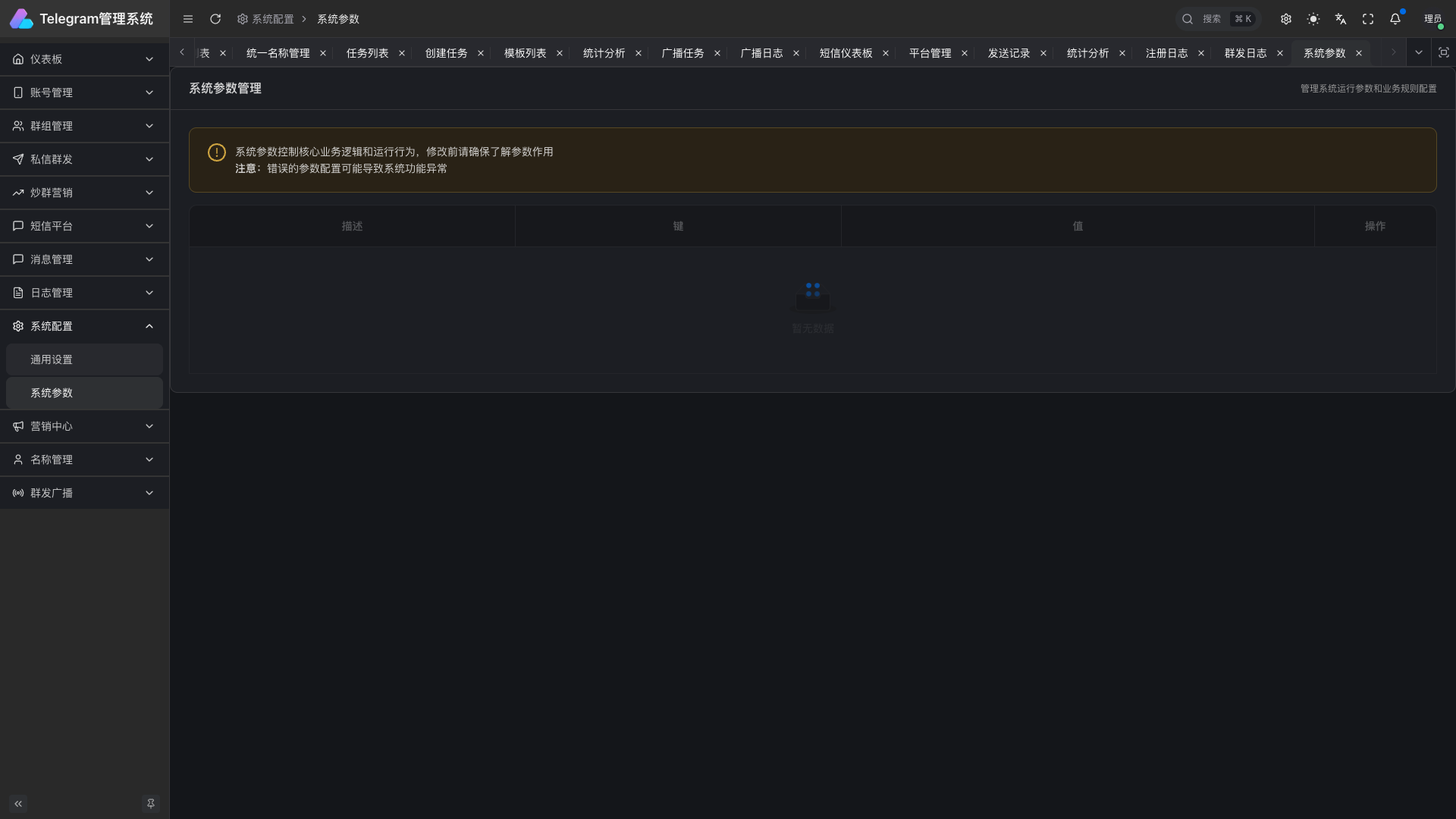Open the tab list dropdown arrow
The height and width of the screenshot is (819, 1456).
(1418, 52)
